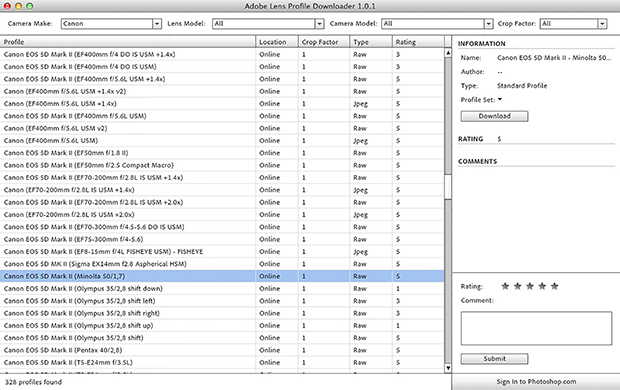Select the TS-E24mm f/3.5L profile
The image size is (620, 390).
pos(222,362)
